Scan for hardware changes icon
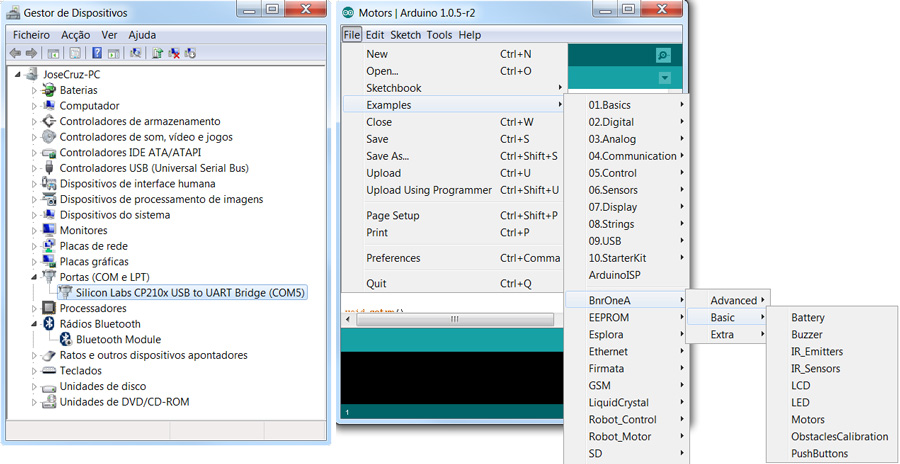 click(x=136, y=53)
